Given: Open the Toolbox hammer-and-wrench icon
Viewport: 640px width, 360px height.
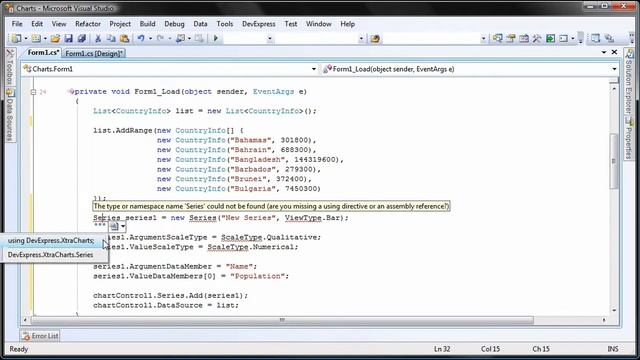Looking at the screenshot, I should click(537, 38).
